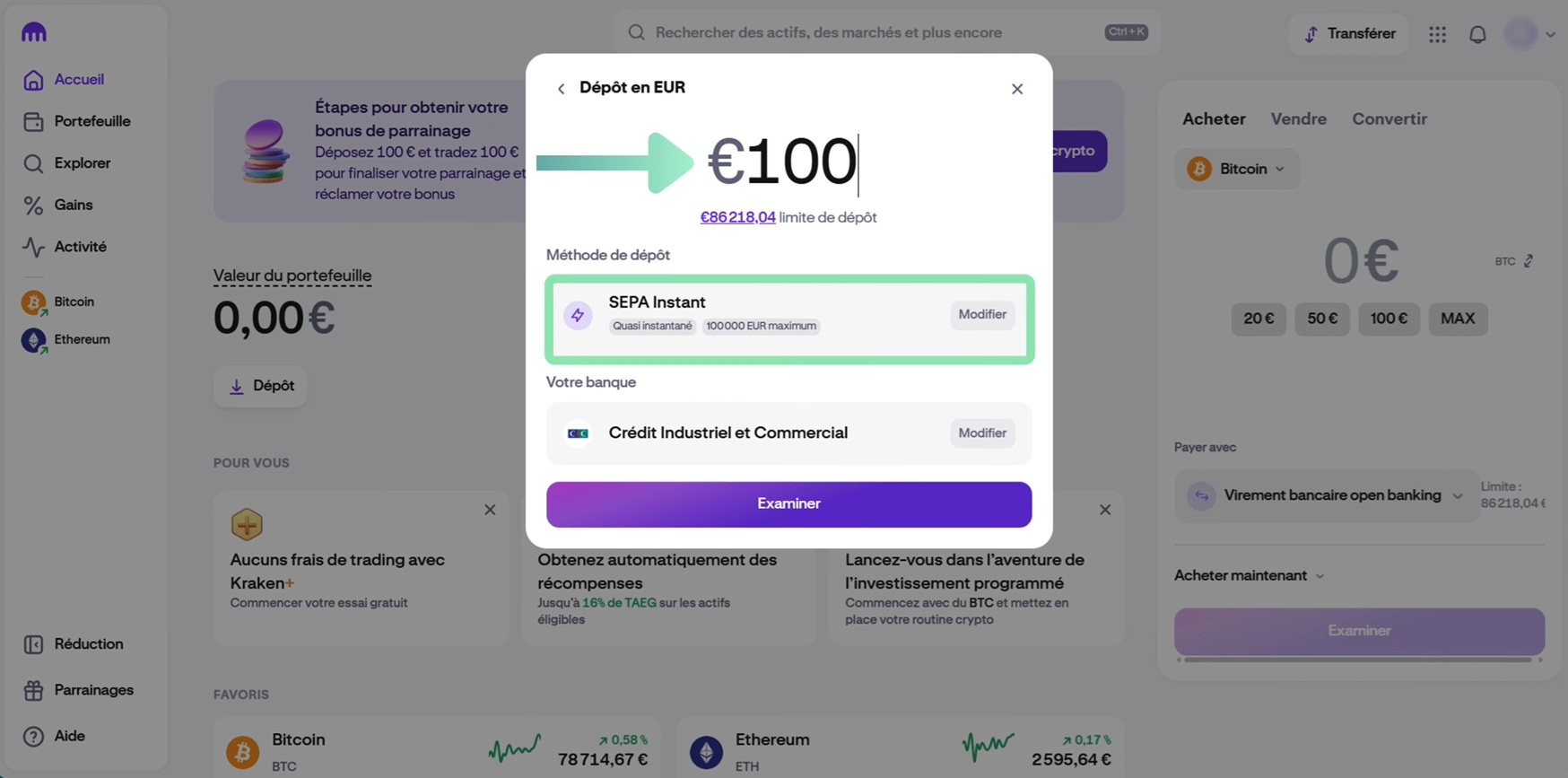Switch to the Convertir tab
Screen dimensions: 1568x778
tap(1389, 118)
